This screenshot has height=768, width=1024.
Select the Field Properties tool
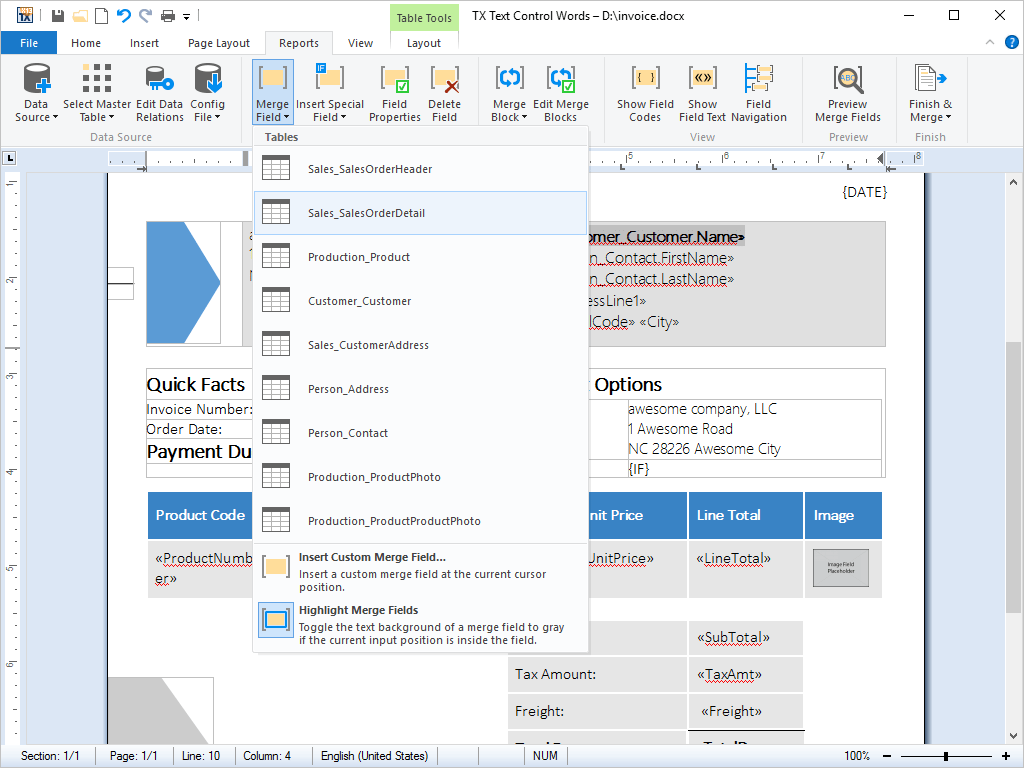coord(394,92)
